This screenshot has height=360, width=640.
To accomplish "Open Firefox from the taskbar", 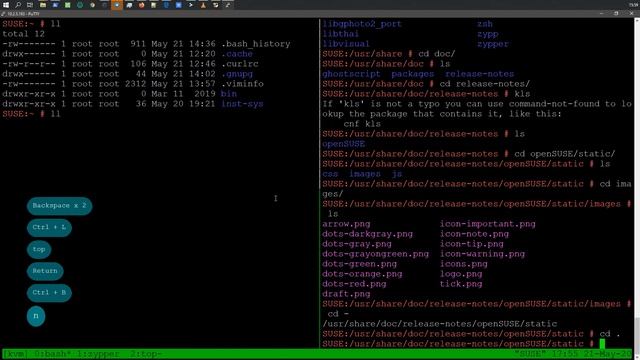I will pyautogui.click(x=141, y=5).
